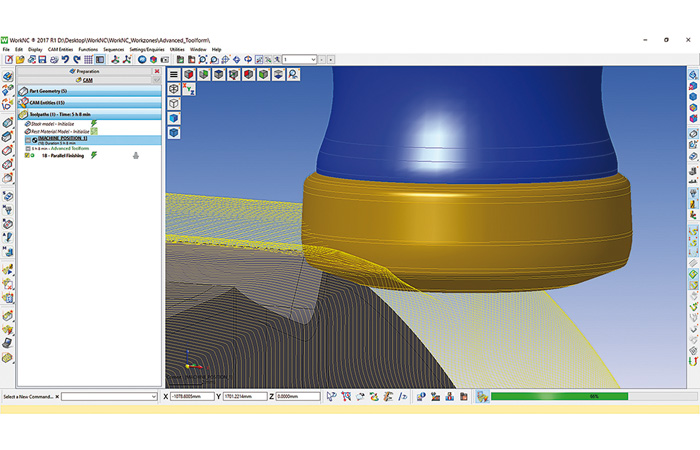Open the numbered dropdown in top toolbar
700x450 pixels.
click(300, 59)
